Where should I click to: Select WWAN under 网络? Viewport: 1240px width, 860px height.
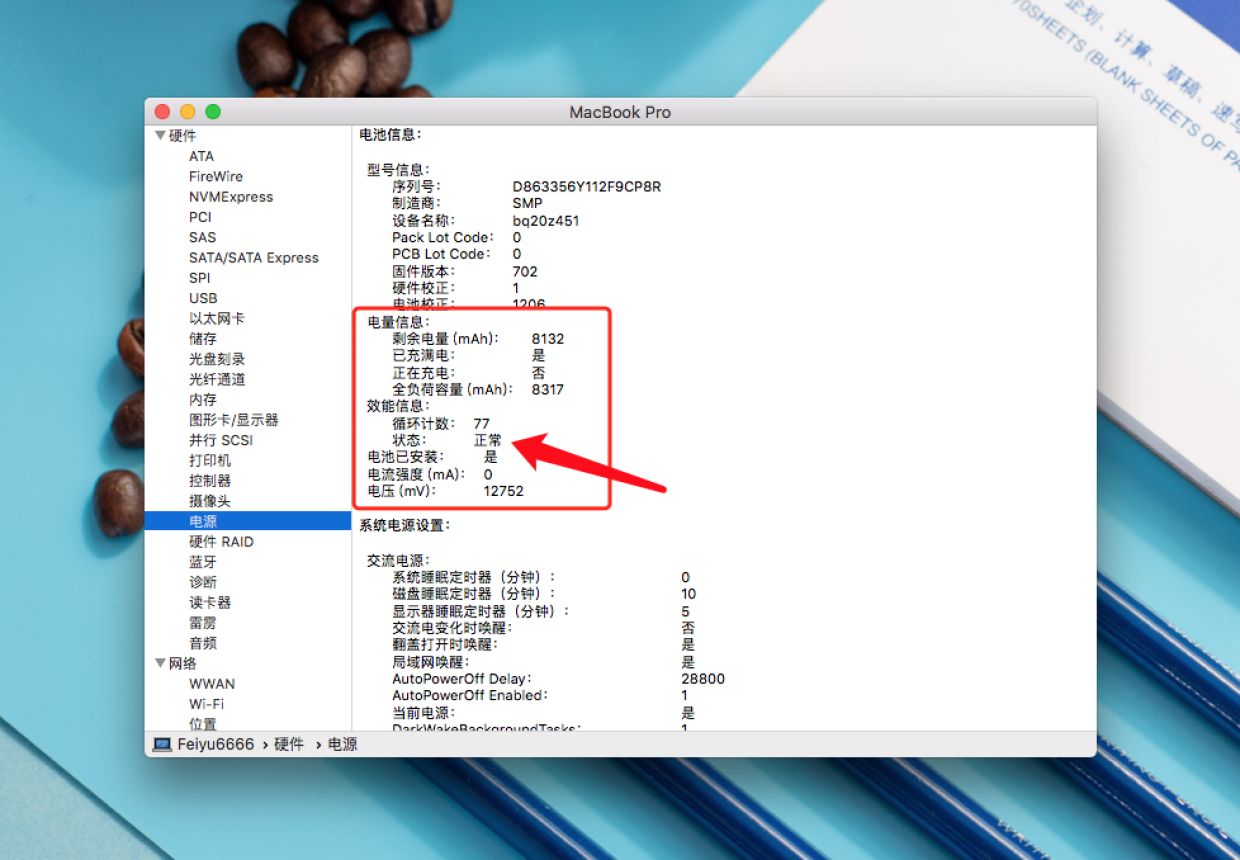[212, 684]
